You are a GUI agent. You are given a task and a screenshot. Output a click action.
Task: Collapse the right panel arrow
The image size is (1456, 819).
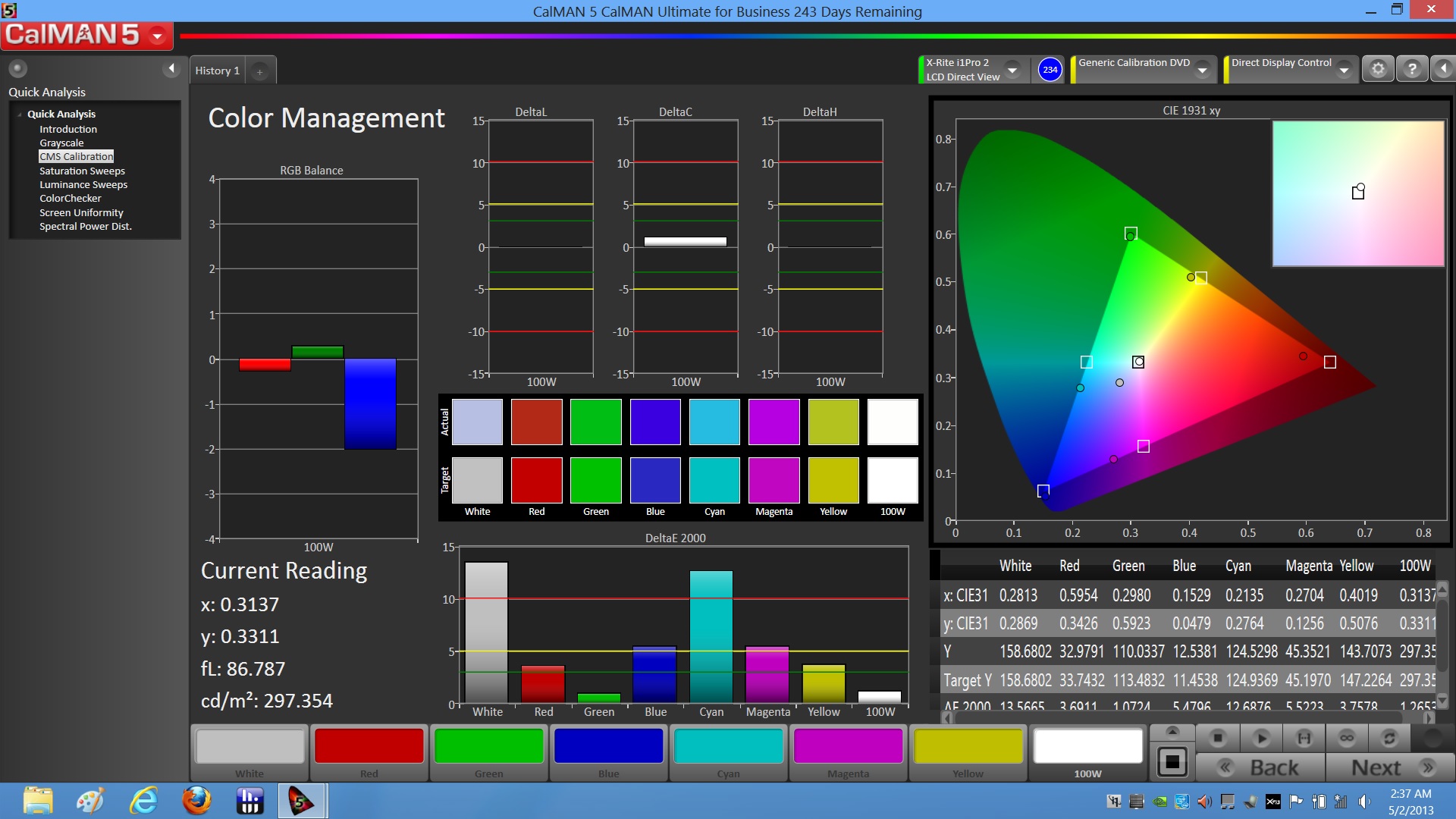[1443, 69]
